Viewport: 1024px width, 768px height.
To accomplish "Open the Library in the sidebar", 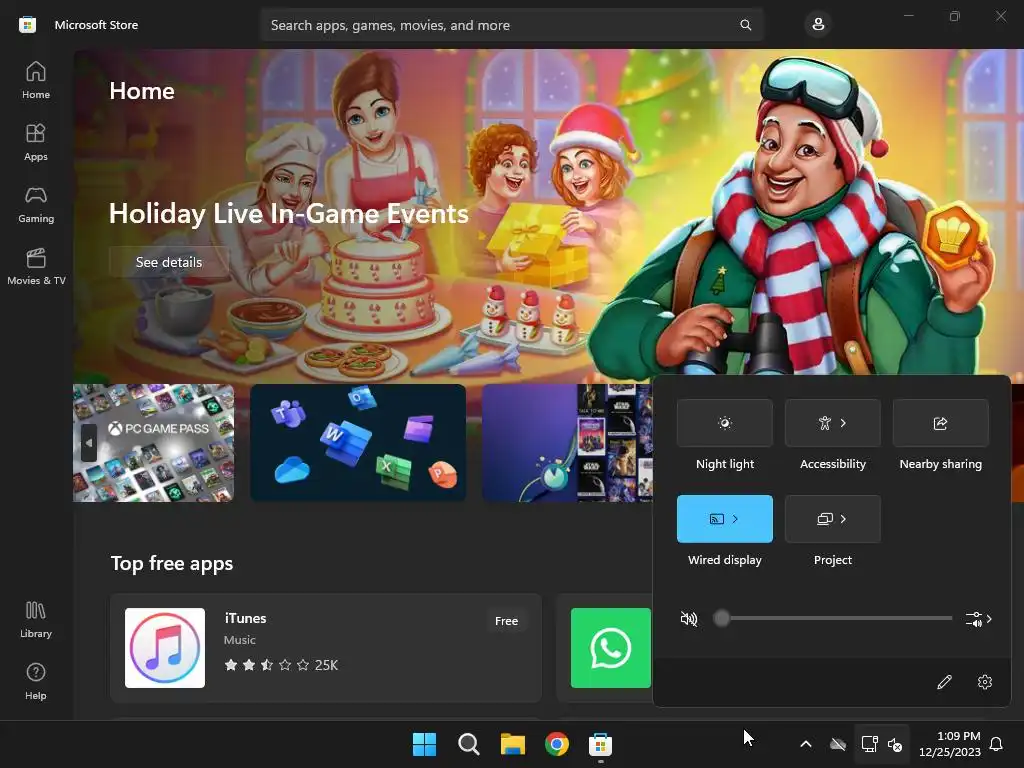I will point(36,620).
